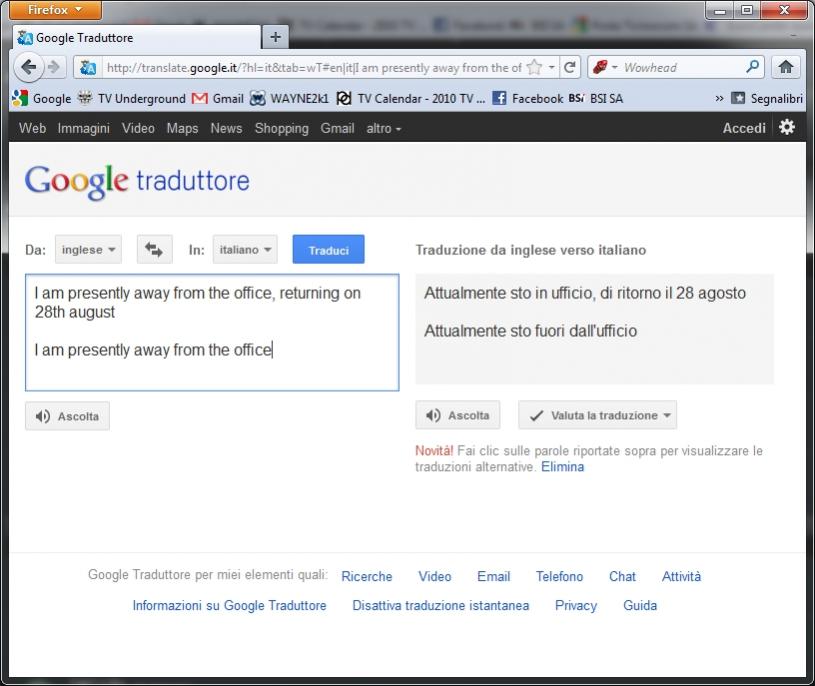Go to Web in Google bar
815x686 pixels.
(x=32, y=128)
